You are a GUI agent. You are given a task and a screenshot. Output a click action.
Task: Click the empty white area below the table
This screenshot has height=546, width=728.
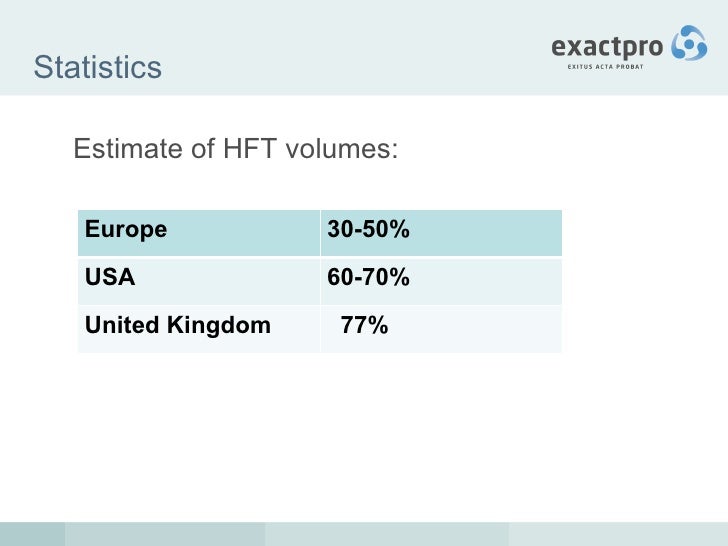[364, 436]
